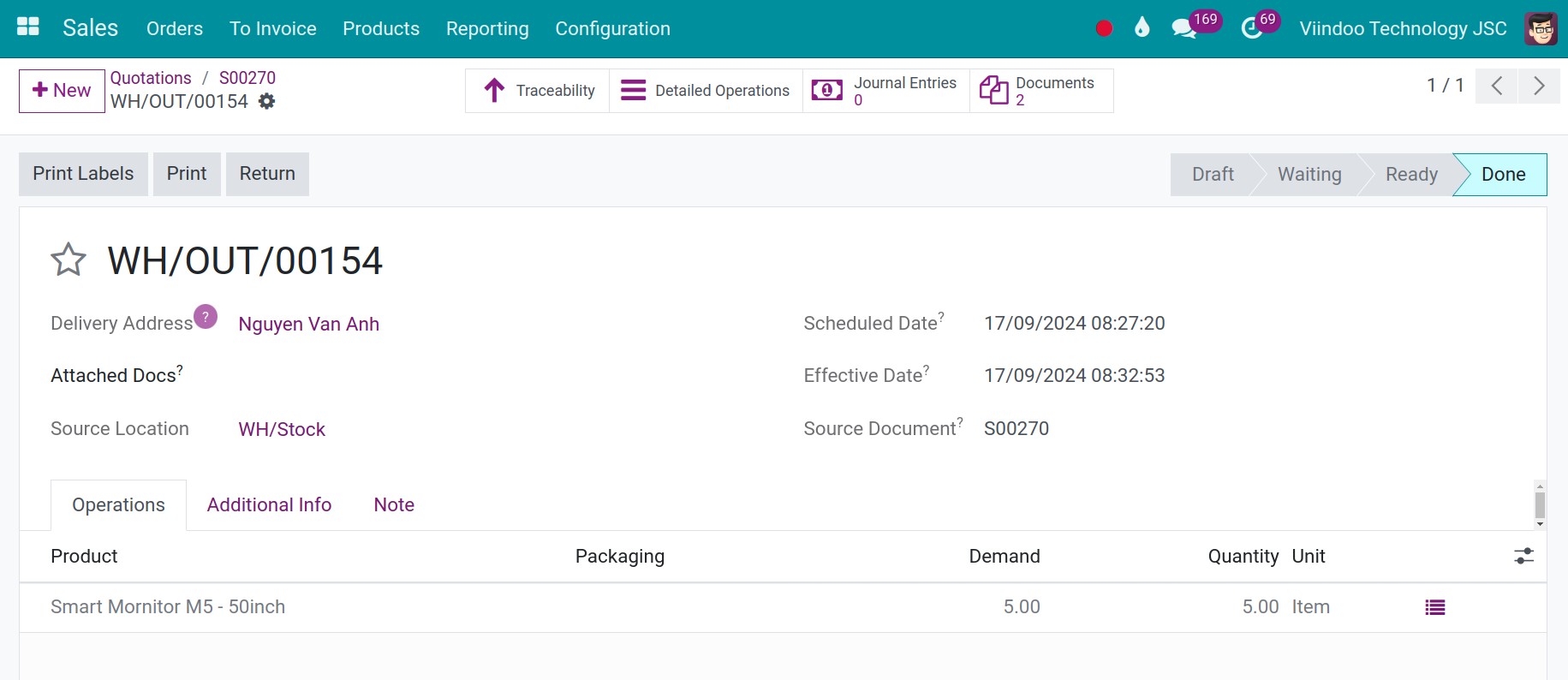Click the Product column header
Viewport: 1568px width, 680px height.
pos(84,557)
